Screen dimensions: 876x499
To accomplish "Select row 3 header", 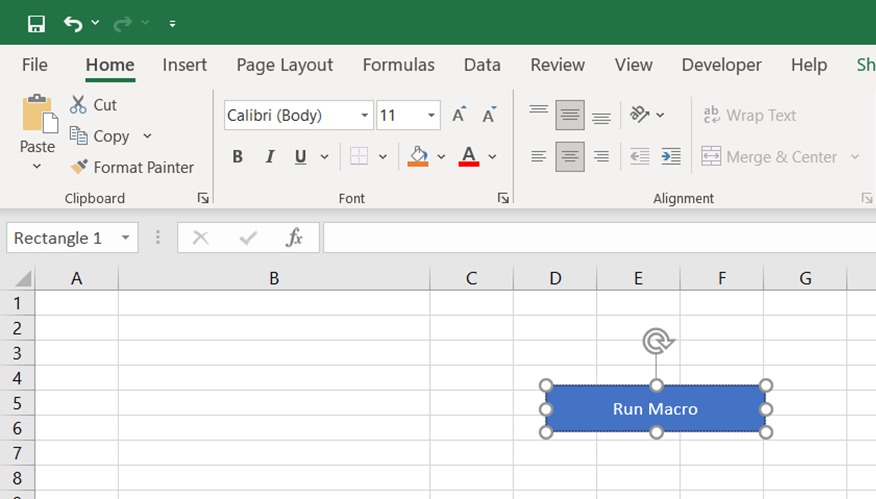I will tap(17, 353).
